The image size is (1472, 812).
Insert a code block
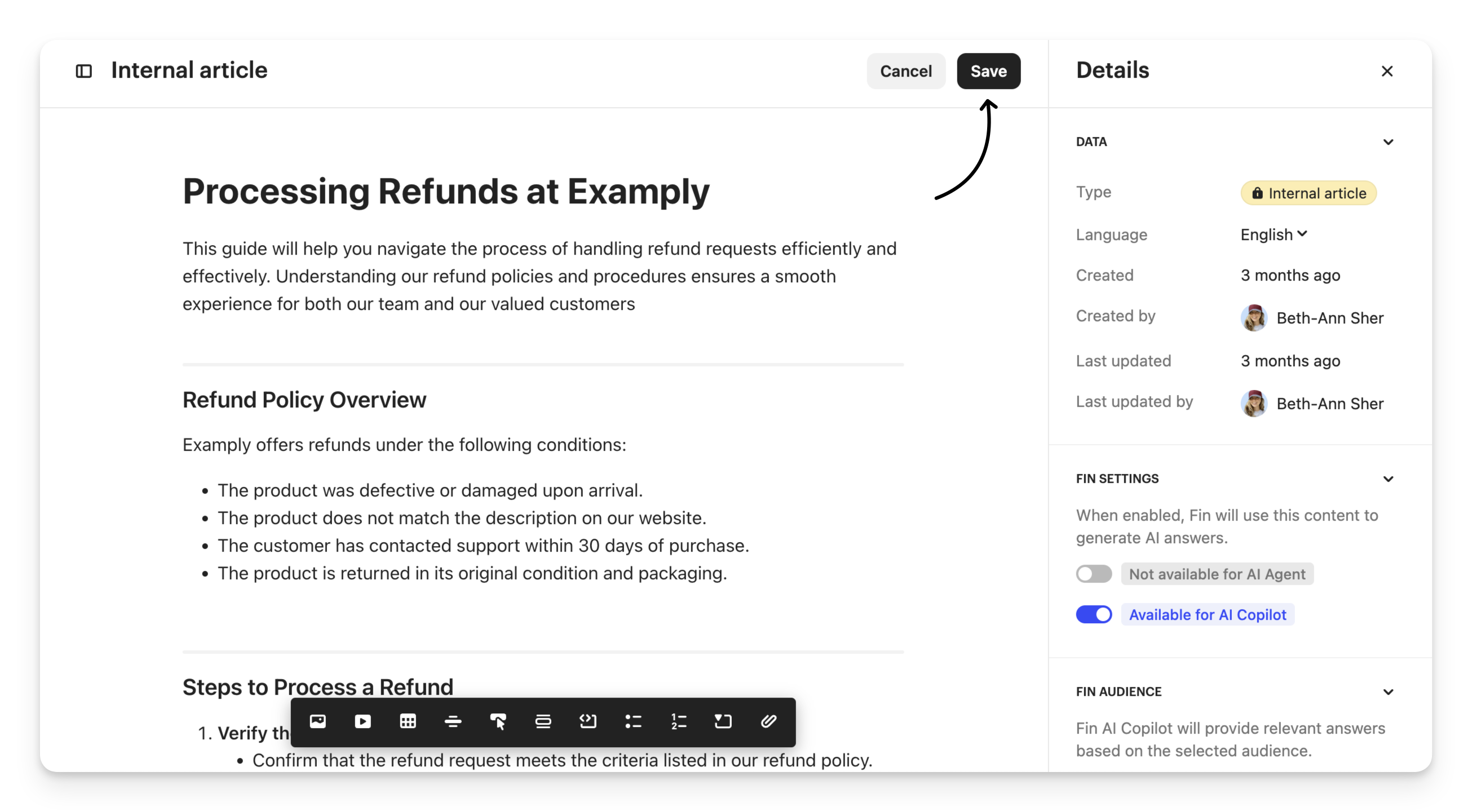tap(588, 722)
